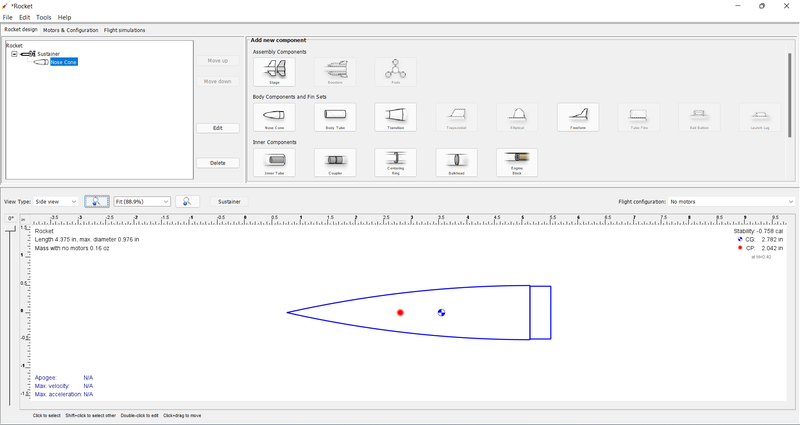Open the Flight configuration dropdown
This screenshot has width=800, height=425.
pyautogui.click(x=732, y=202)
